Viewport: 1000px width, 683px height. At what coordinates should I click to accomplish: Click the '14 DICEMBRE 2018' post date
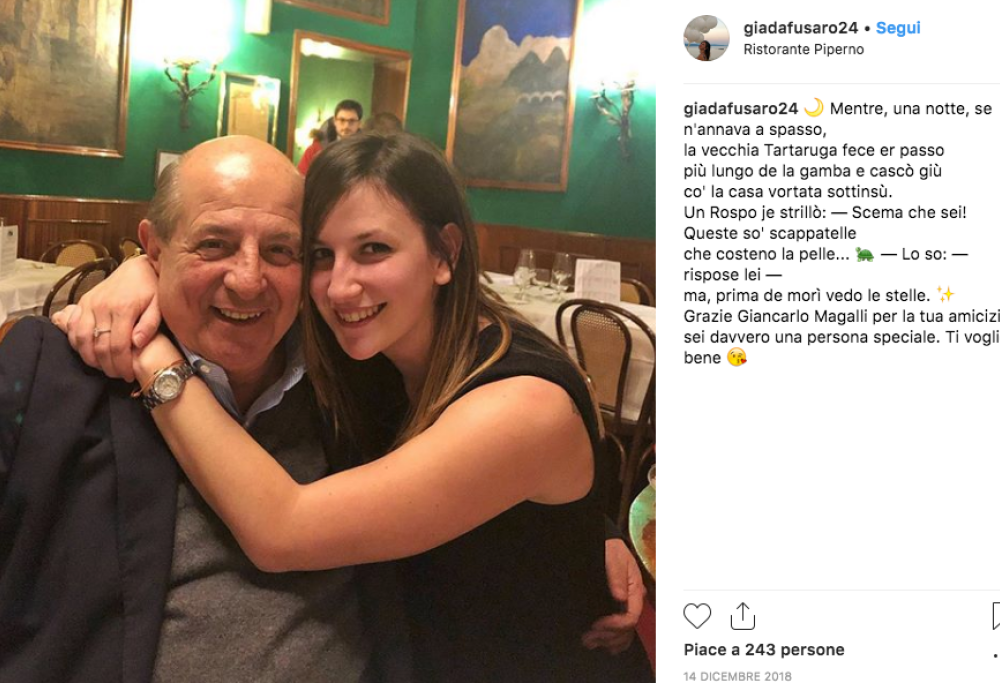737,676
